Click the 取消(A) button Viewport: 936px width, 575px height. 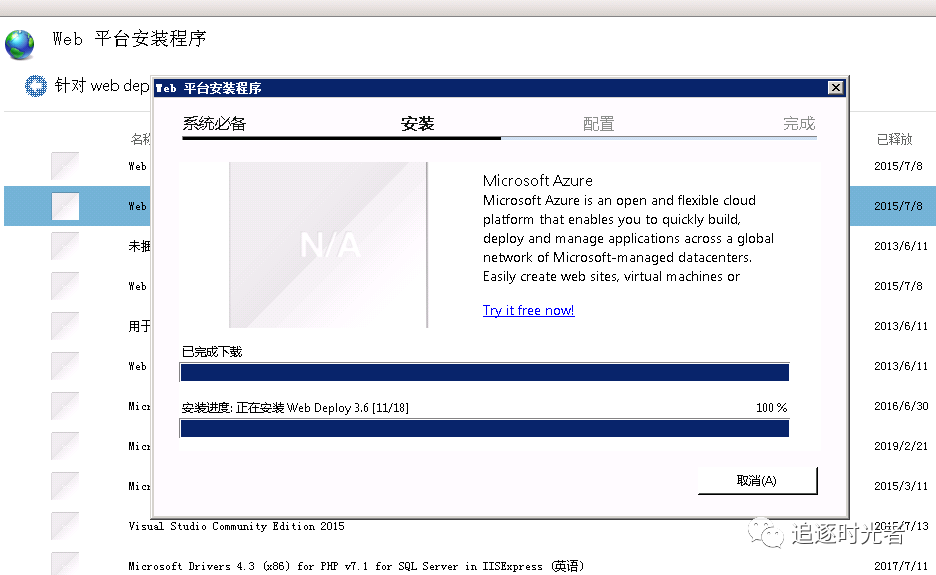coord(757,481)
